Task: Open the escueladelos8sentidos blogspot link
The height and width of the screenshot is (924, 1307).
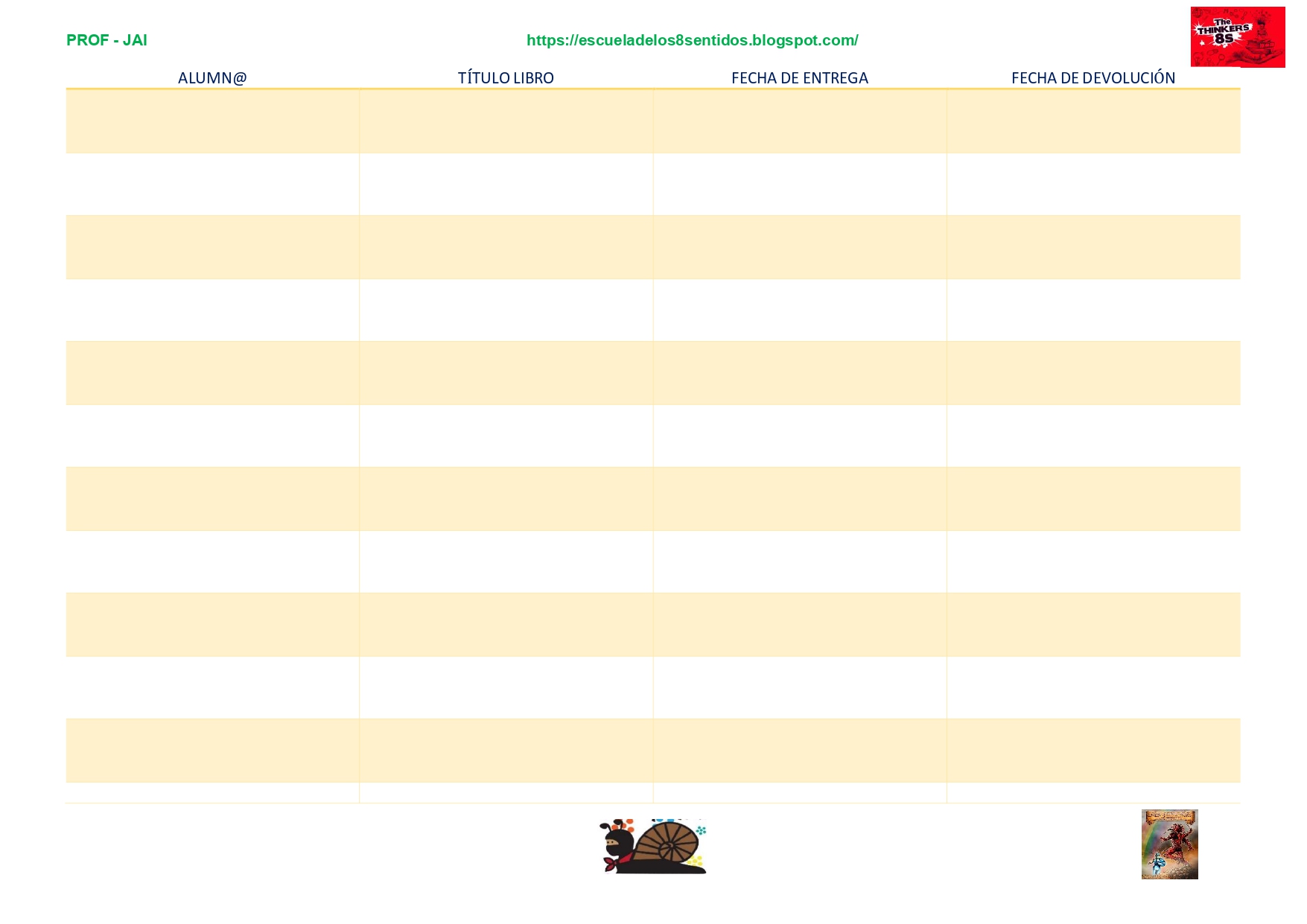Action: (x=692, y=40)
